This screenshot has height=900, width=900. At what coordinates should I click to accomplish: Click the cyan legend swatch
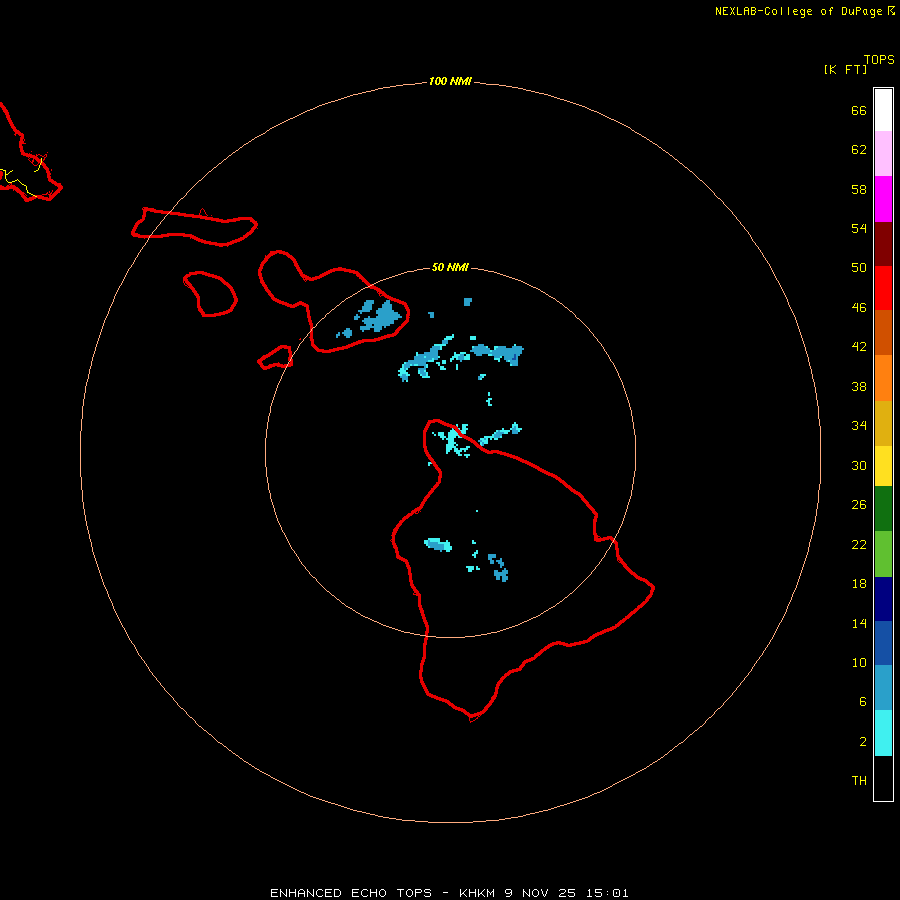tap(883, 733)
